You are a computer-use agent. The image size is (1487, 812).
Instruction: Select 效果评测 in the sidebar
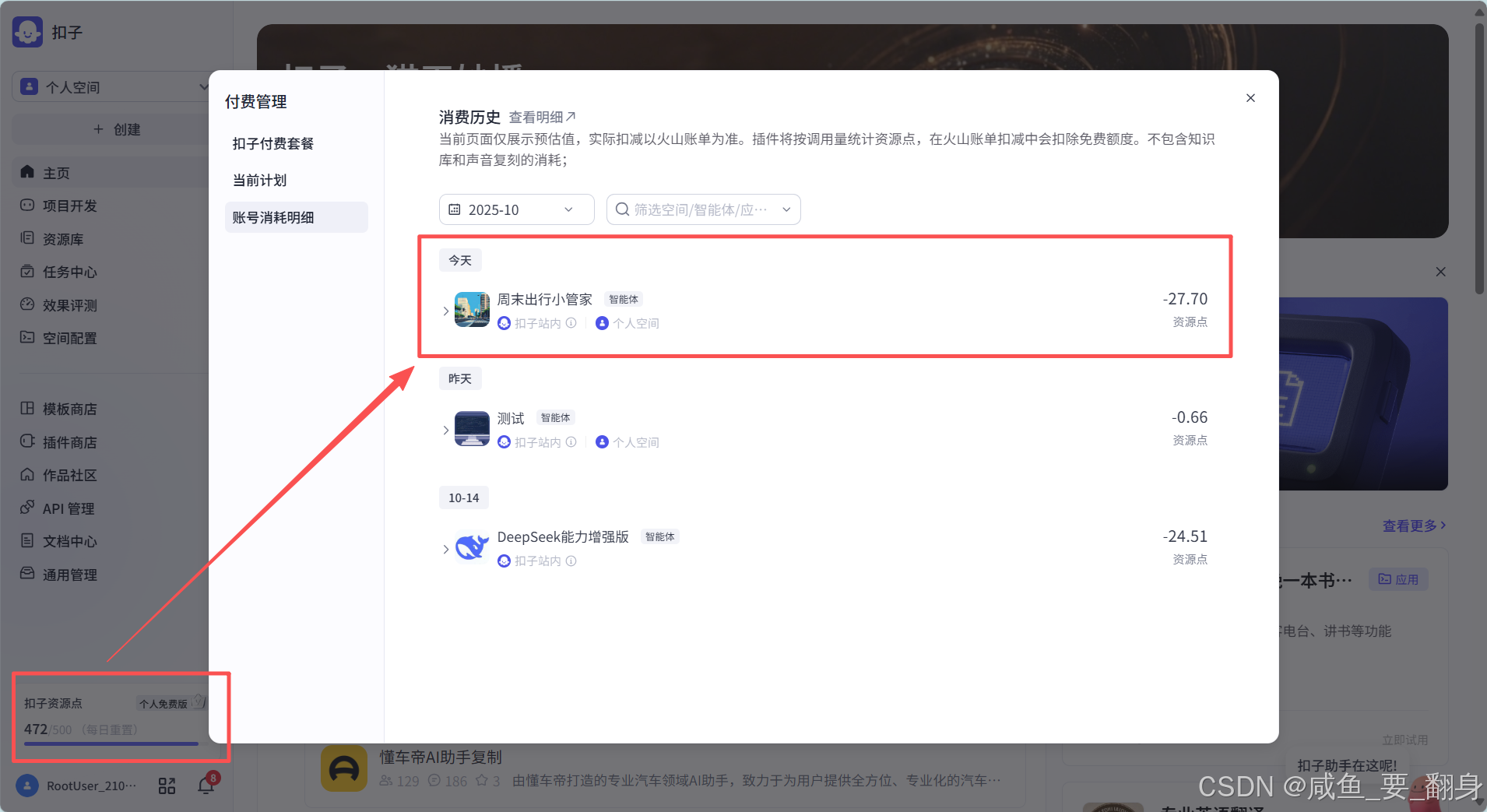pos(109,305)
